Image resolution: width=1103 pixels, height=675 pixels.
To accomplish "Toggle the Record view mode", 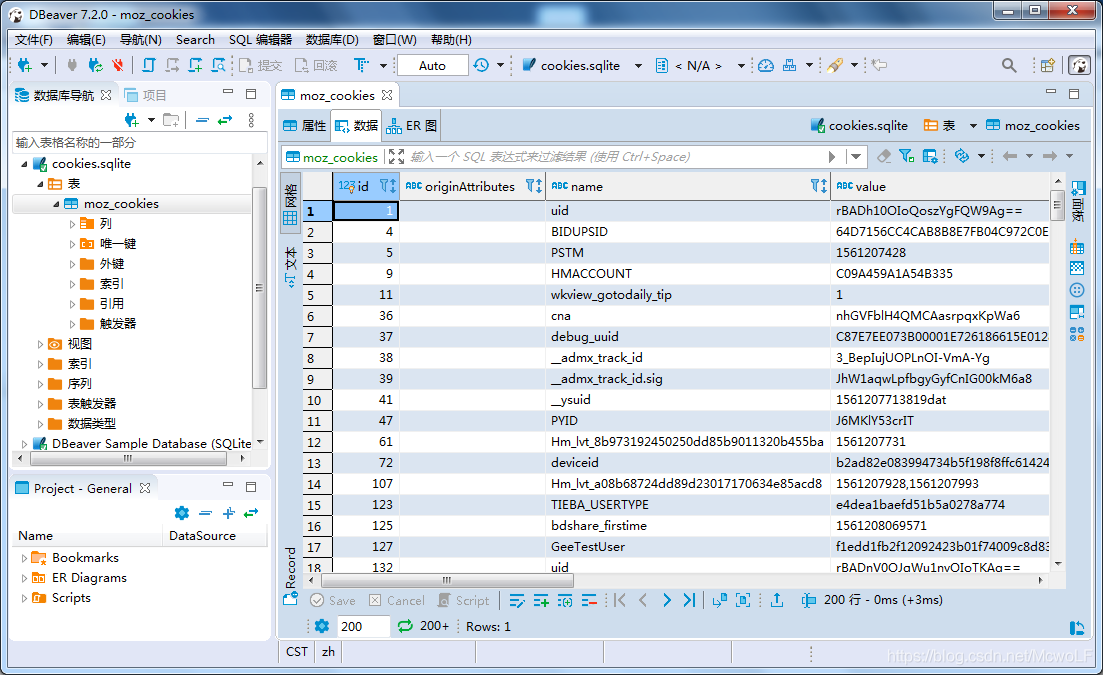I will 291,576.
